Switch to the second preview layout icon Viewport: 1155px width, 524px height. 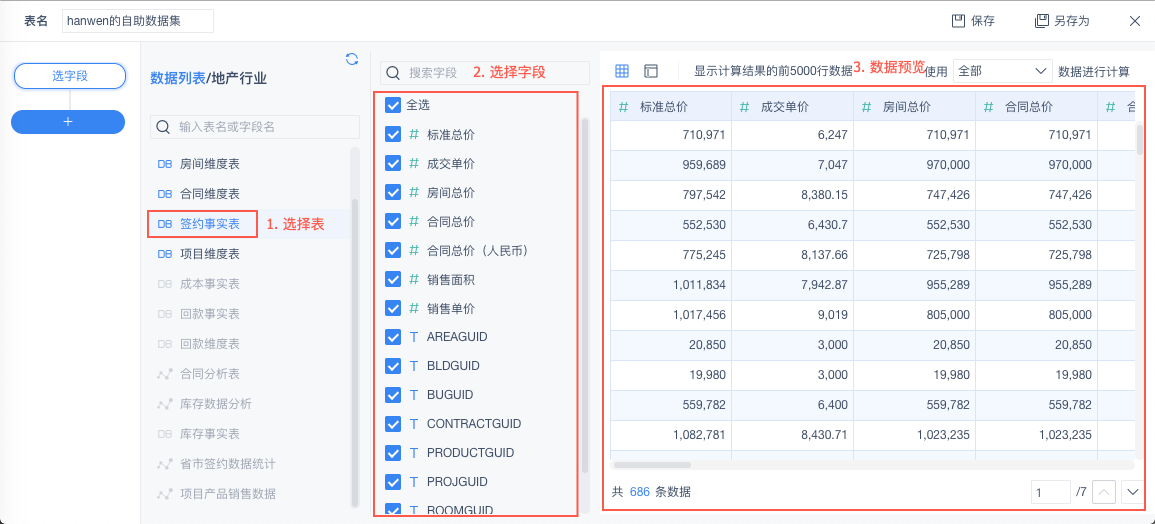[x=651, y=71]
